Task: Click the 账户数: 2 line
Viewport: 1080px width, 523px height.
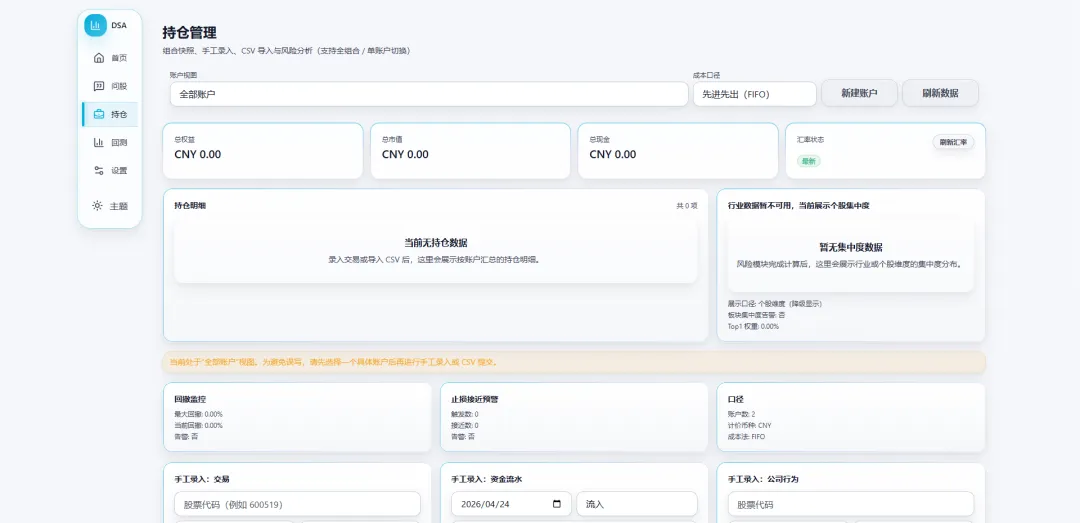Action: click(742, 414)
